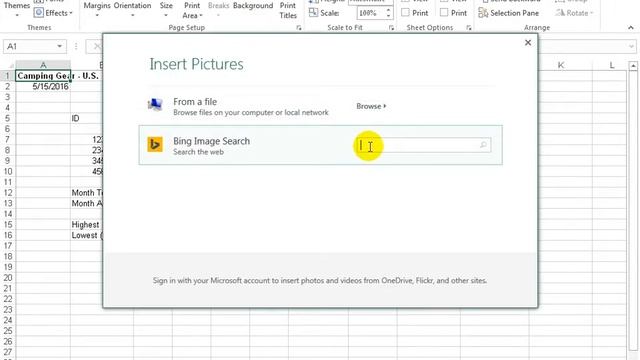Click the Print Titles button

coord(288,11)
